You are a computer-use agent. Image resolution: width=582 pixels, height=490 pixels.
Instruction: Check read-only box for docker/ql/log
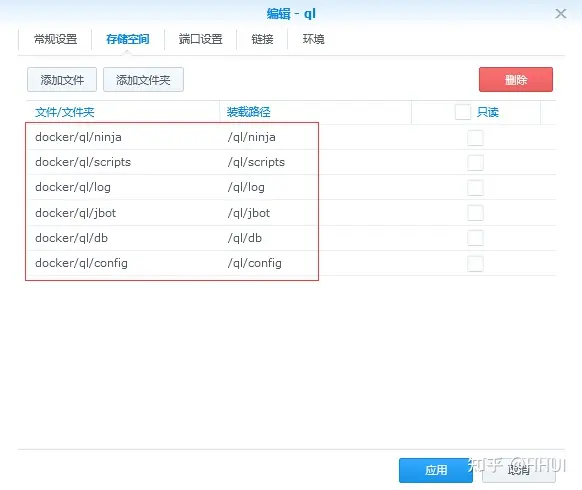(475, 188)
